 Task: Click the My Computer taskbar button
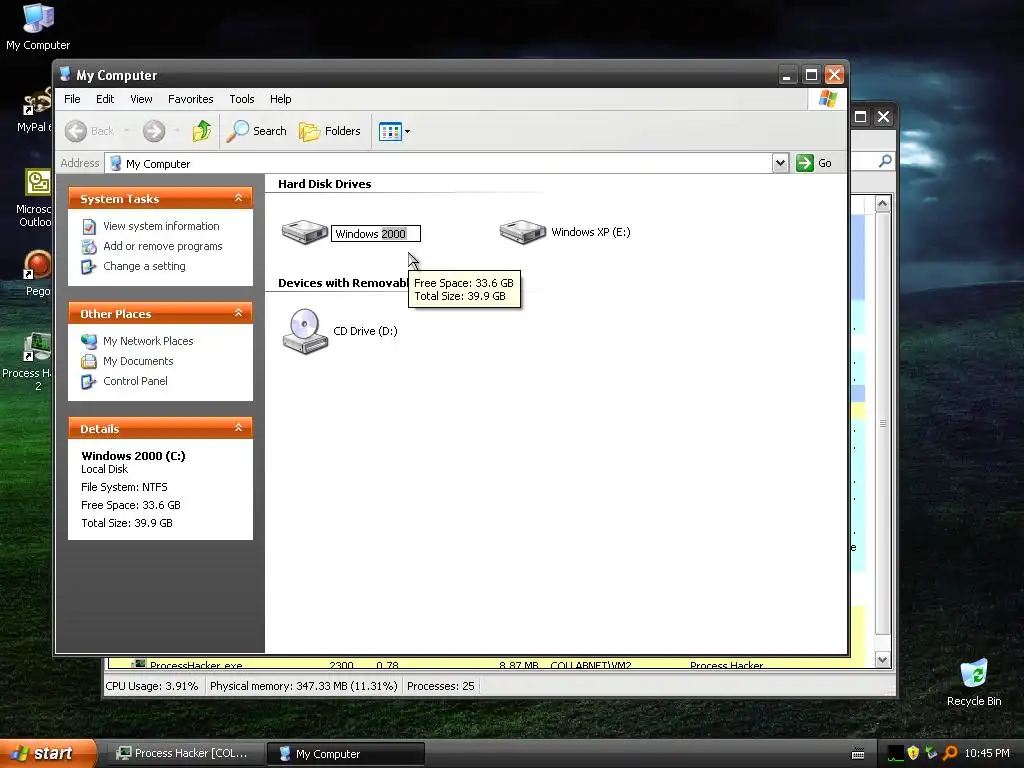tap(346, 754)
